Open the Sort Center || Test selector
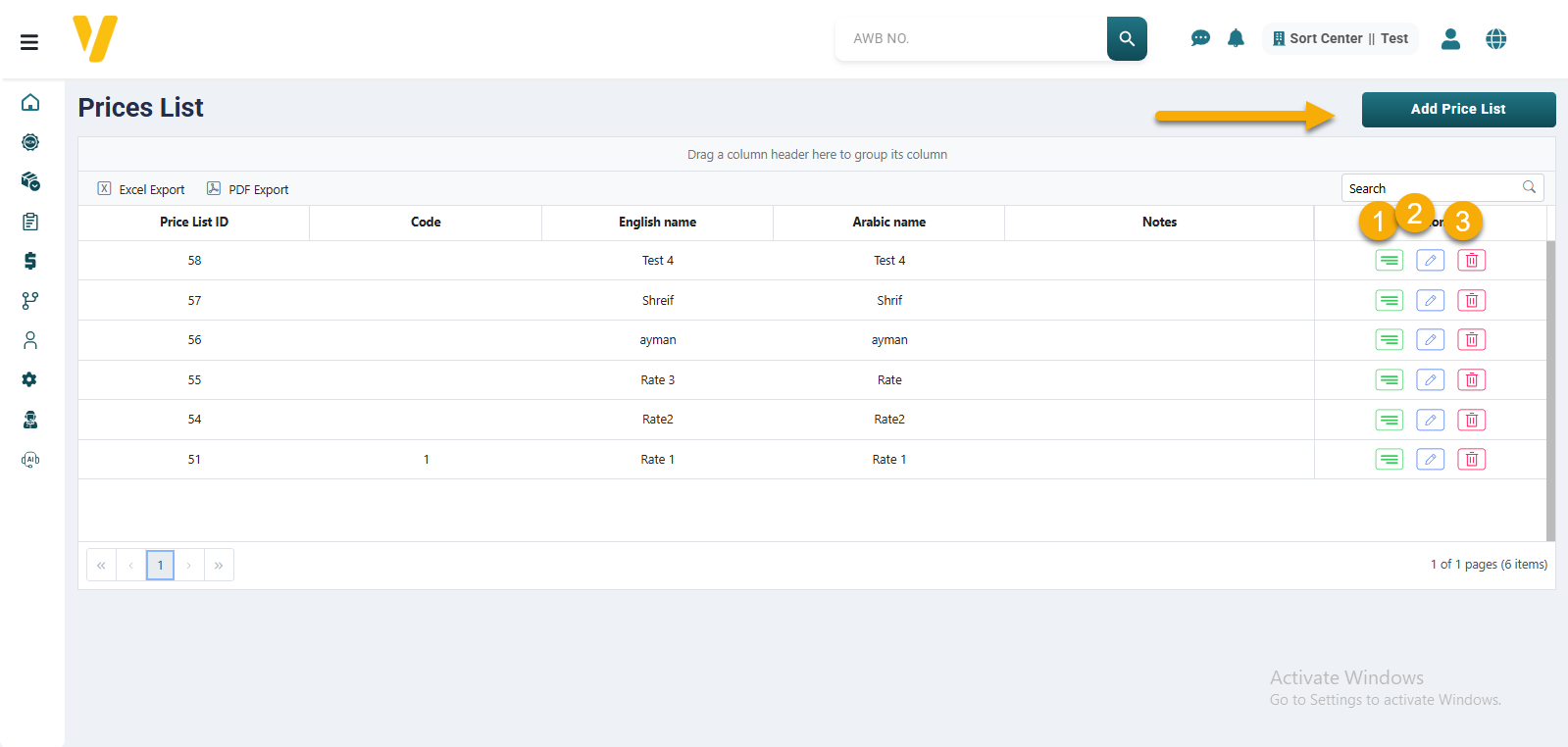1568x747 pixels. (1340, 38)
